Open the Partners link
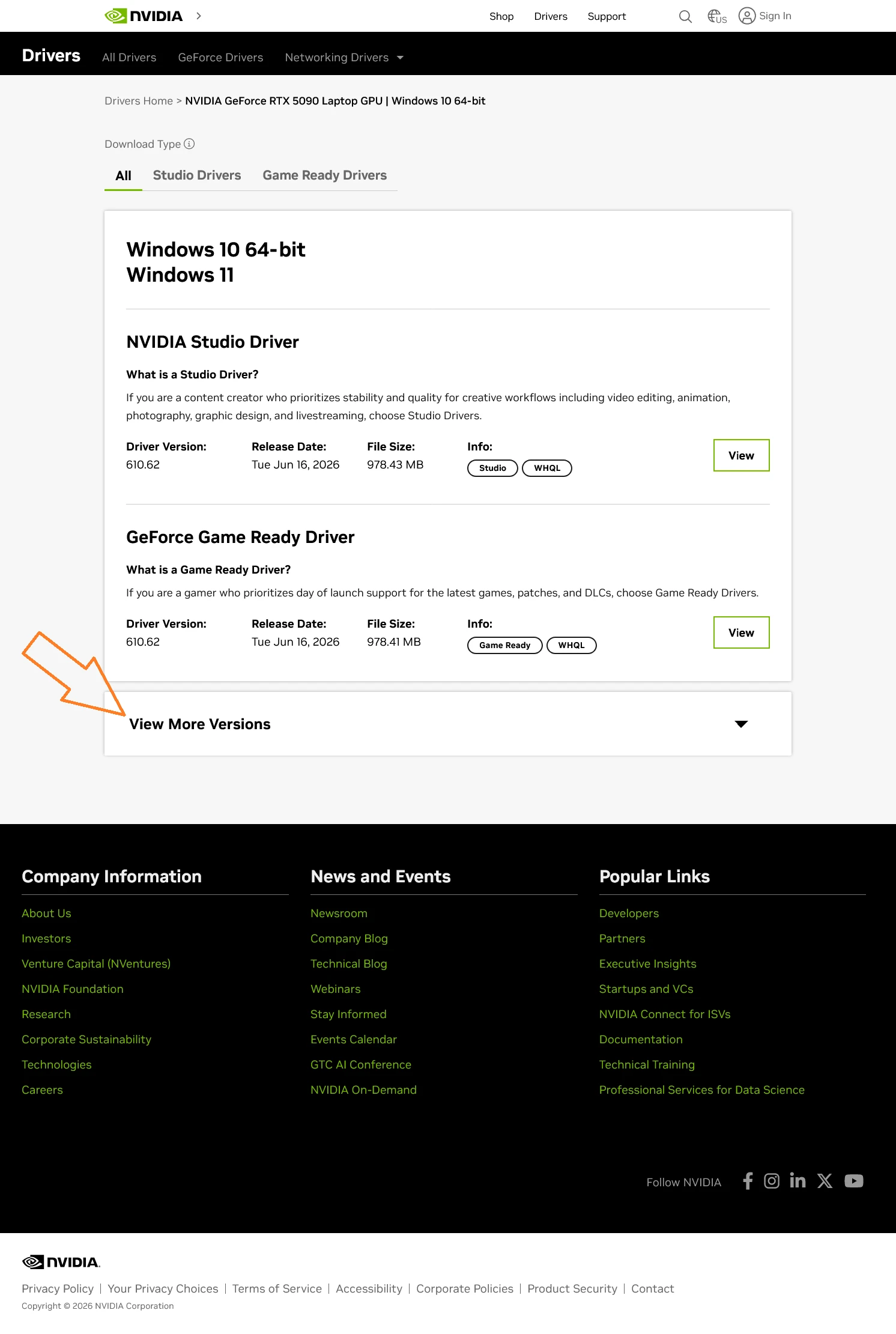The image size is (896, 1334). tap(622, 938)
